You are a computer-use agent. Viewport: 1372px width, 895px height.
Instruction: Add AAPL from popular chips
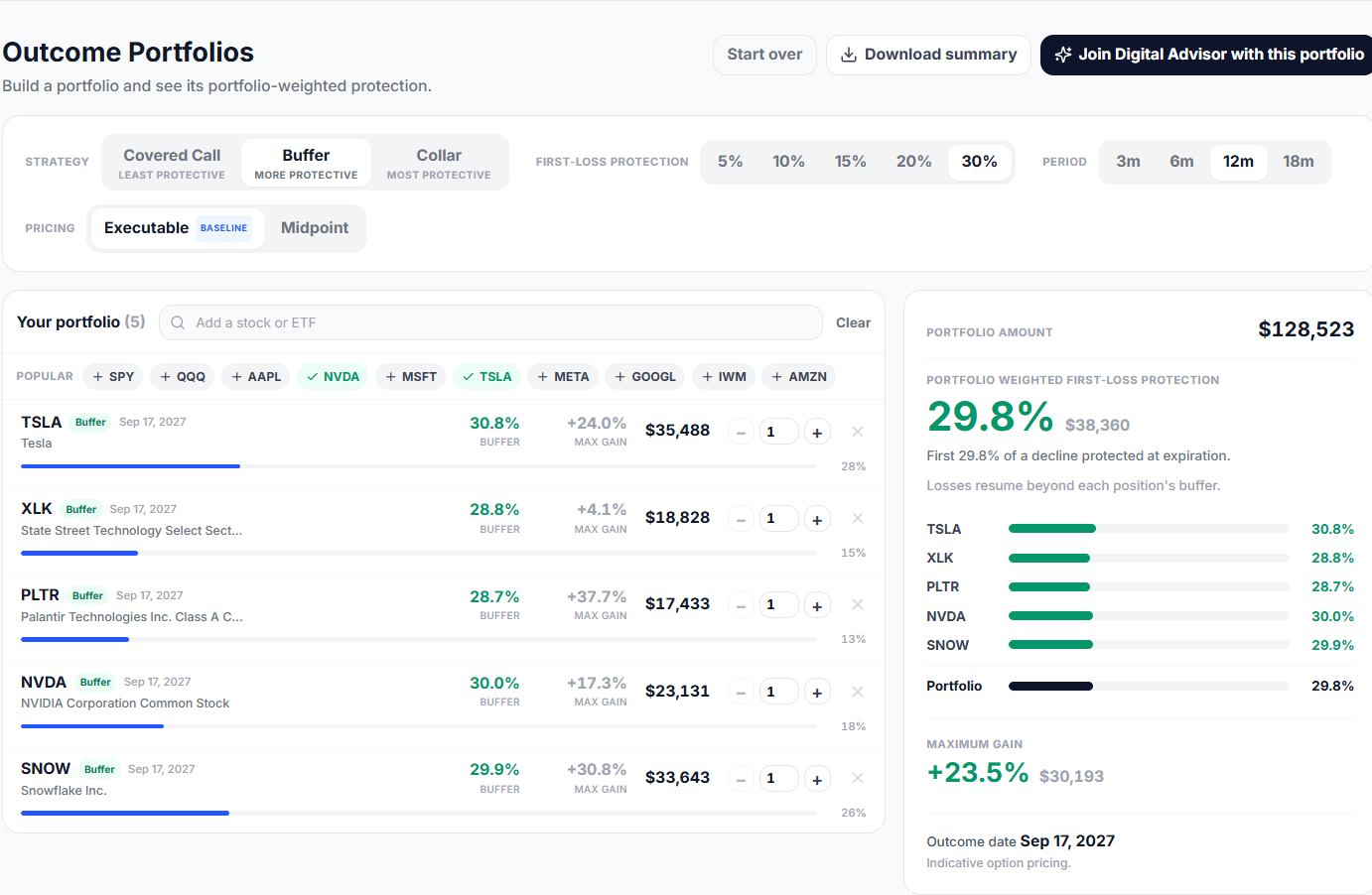tap(256, 377)
